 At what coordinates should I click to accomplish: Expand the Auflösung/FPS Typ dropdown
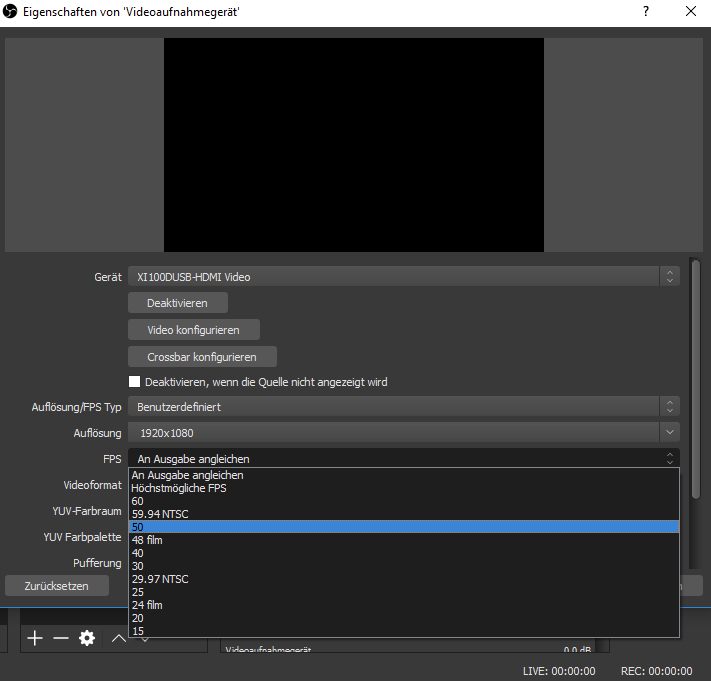click(403, 407)
